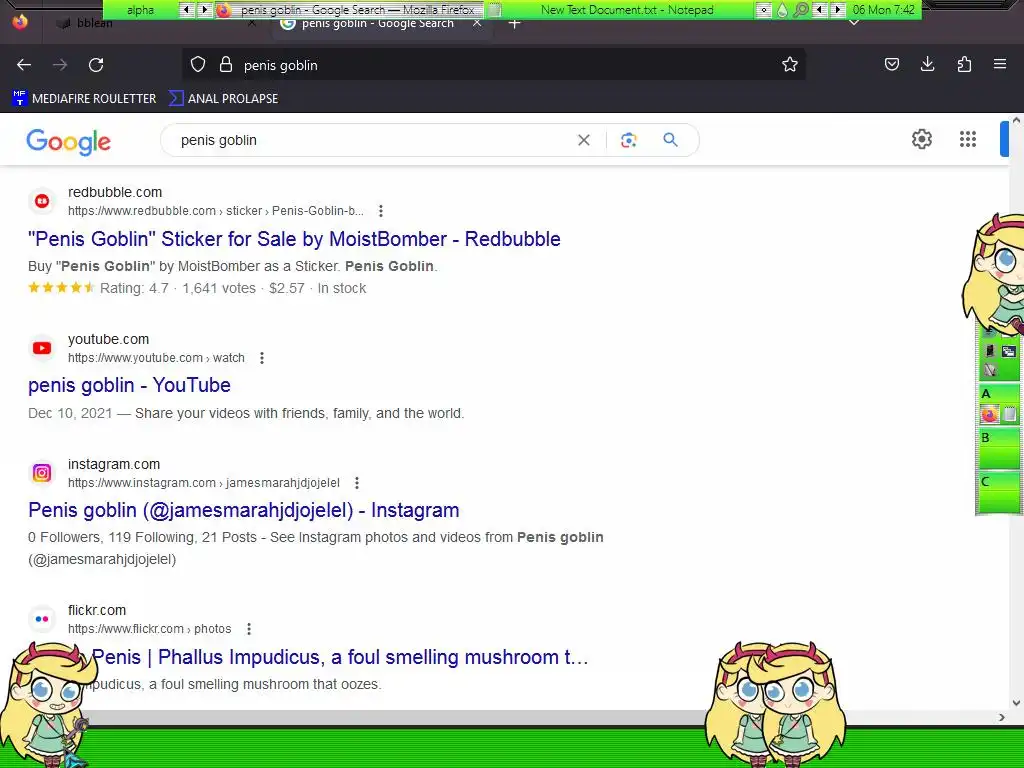Click the left arrow beside alpha label

(187, 10)
